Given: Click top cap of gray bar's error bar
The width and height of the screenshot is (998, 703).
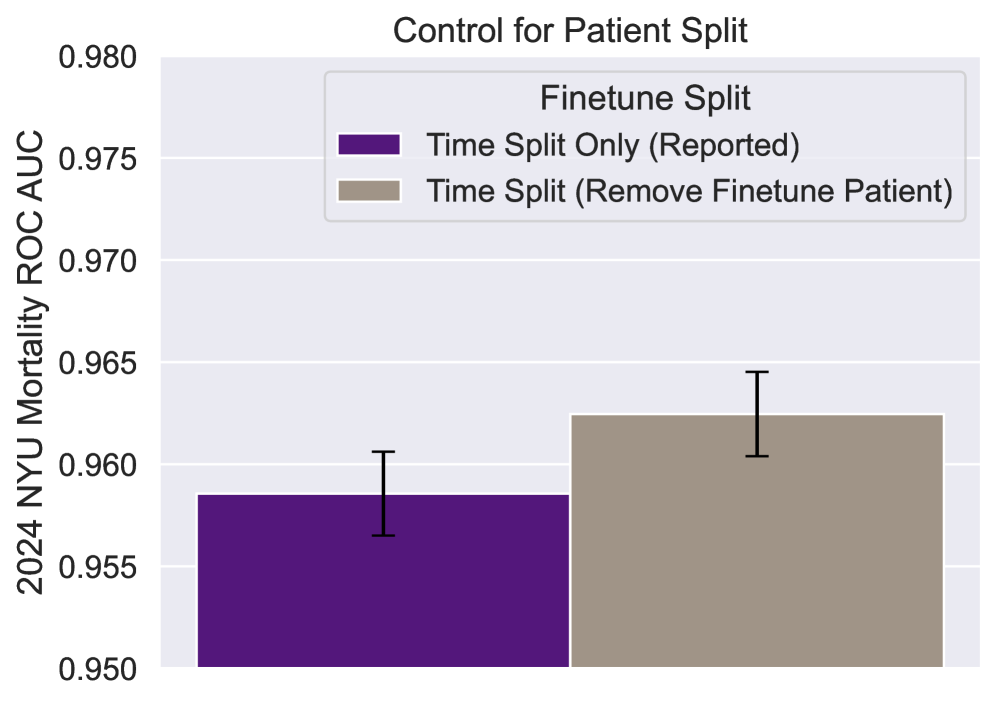Looking at the screenshot, I should 756,372.
